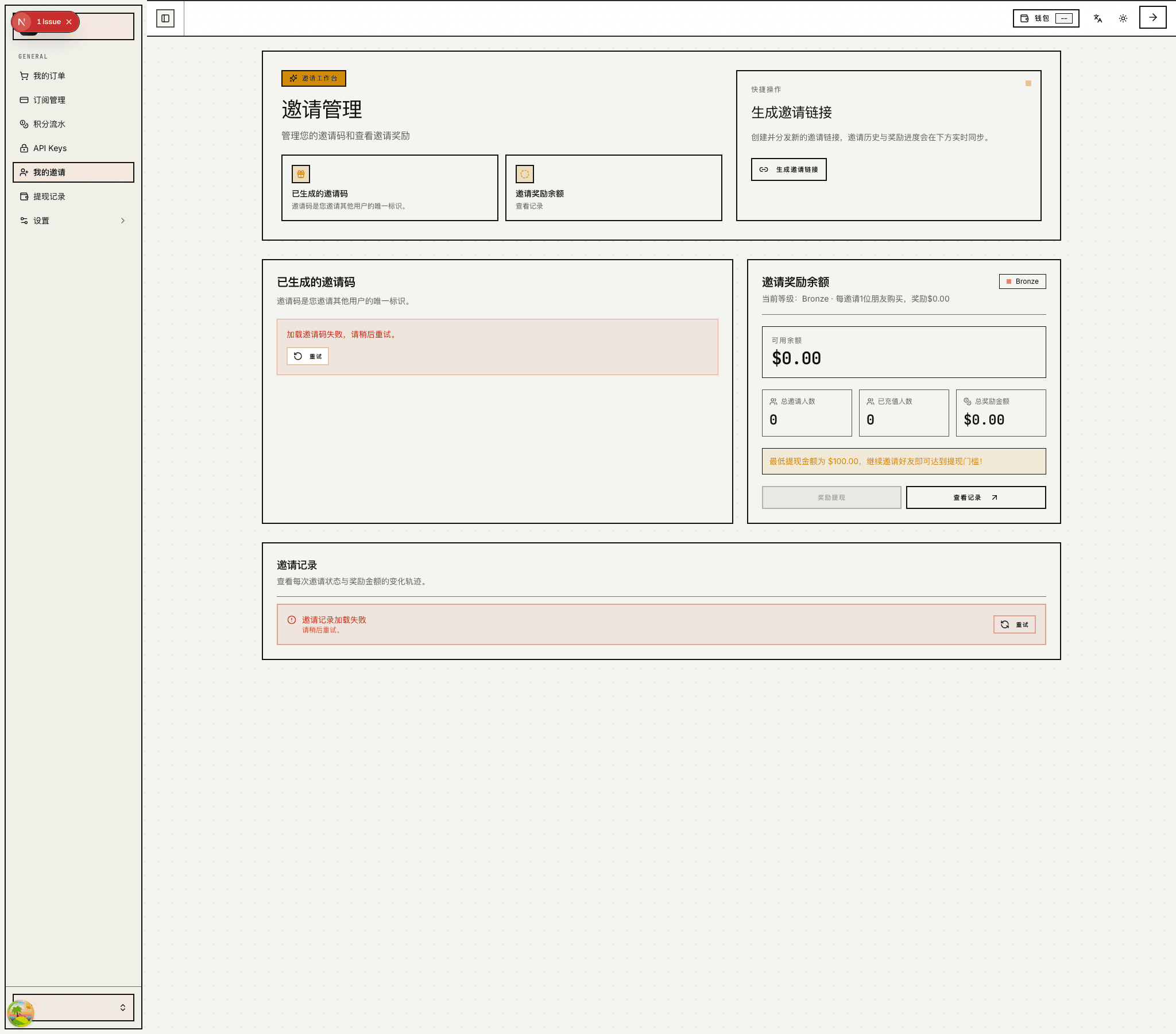Open 我的订单 in the sidebar
Screen dimensions: 1176x1034
[49, 76]
